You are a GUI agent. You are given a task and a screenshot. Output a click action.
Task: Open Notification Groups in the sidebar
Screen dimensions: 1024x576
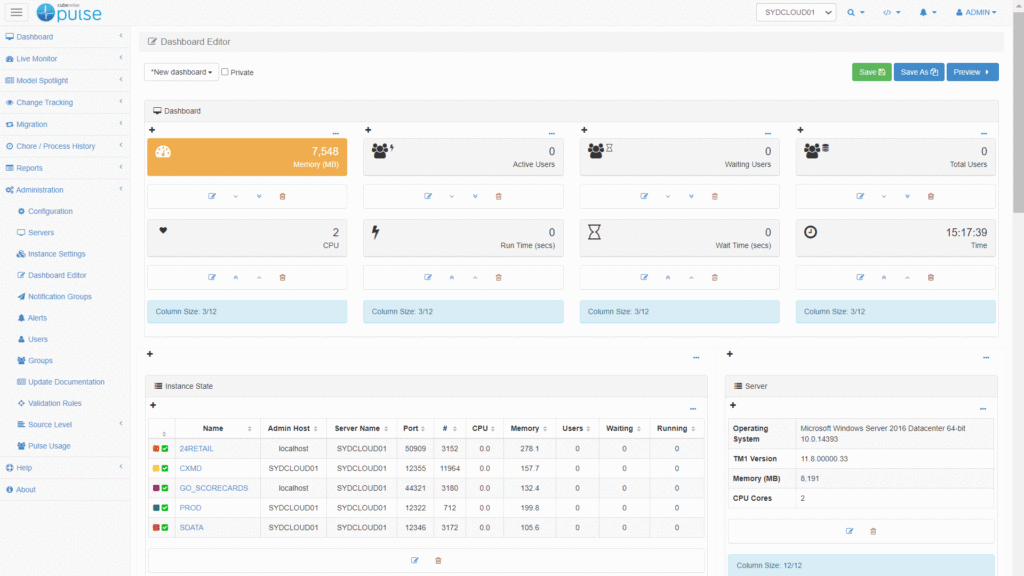click(x=59, y=296)
